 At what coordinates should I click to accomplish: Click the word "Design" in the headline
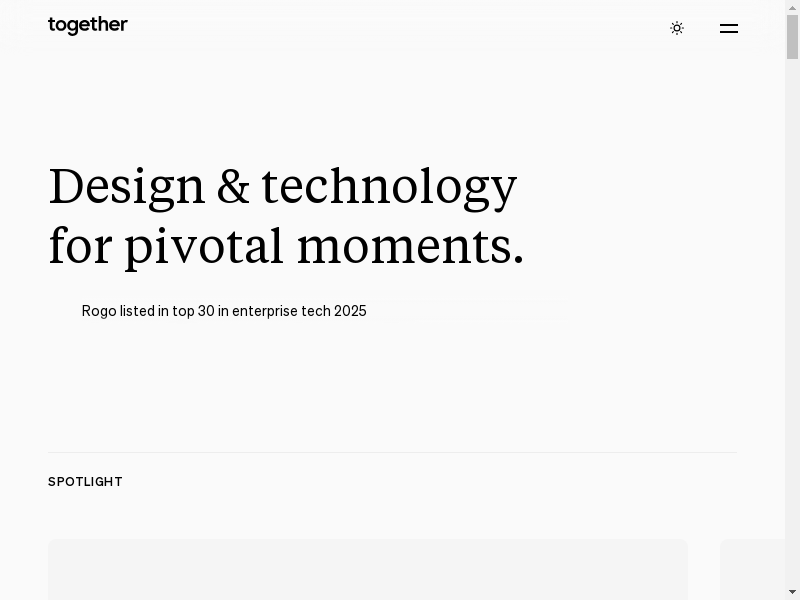tap(126, 187)
